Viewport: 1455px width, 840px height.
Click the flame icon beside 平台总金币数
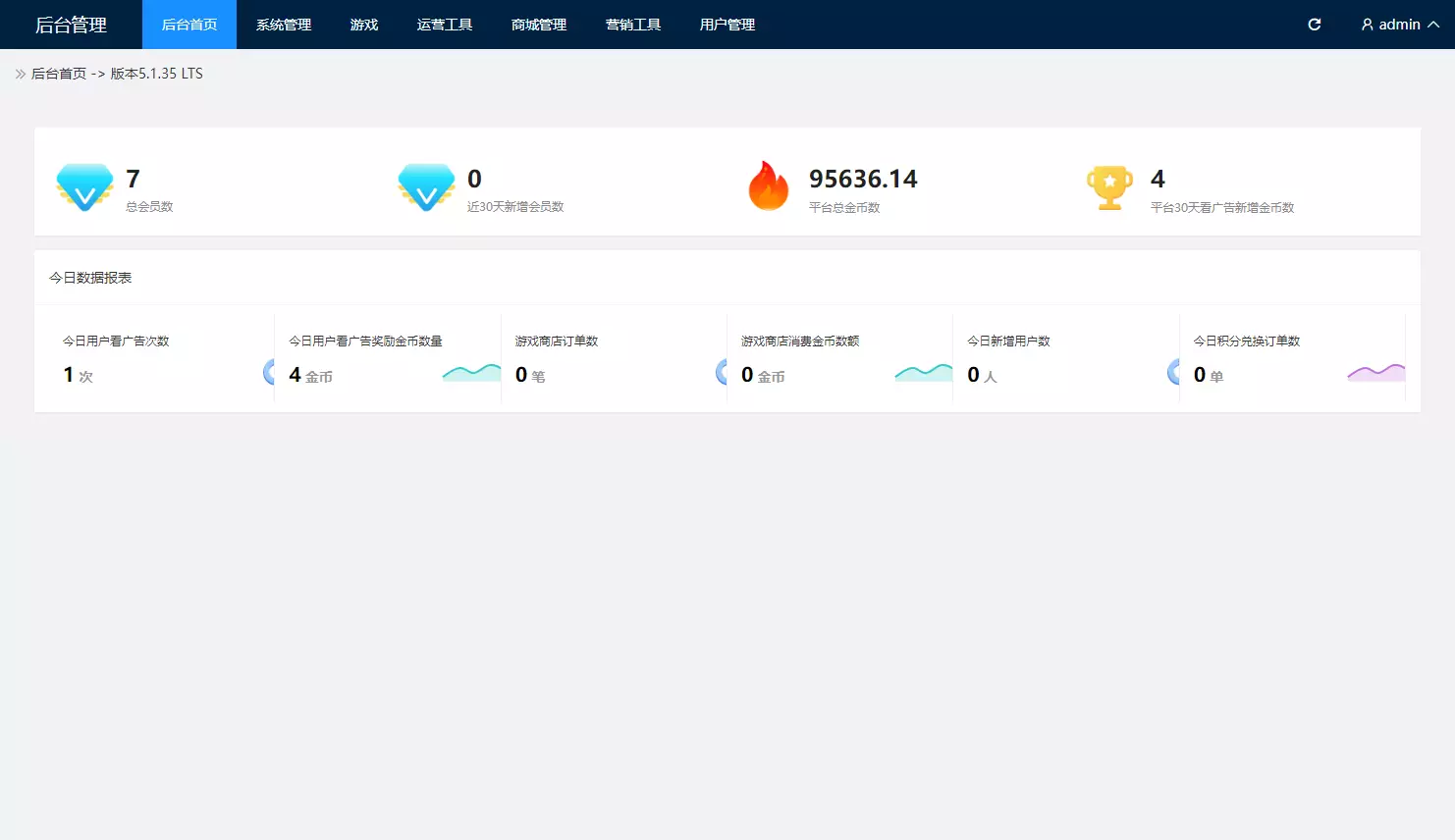[768, 185]
